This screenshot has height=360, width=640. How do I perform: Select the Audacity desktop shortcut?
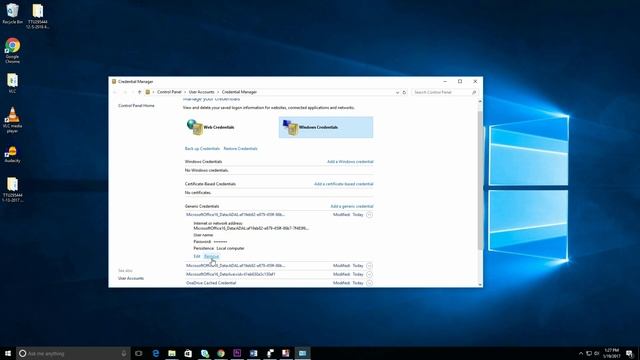[x=13, y=155]
